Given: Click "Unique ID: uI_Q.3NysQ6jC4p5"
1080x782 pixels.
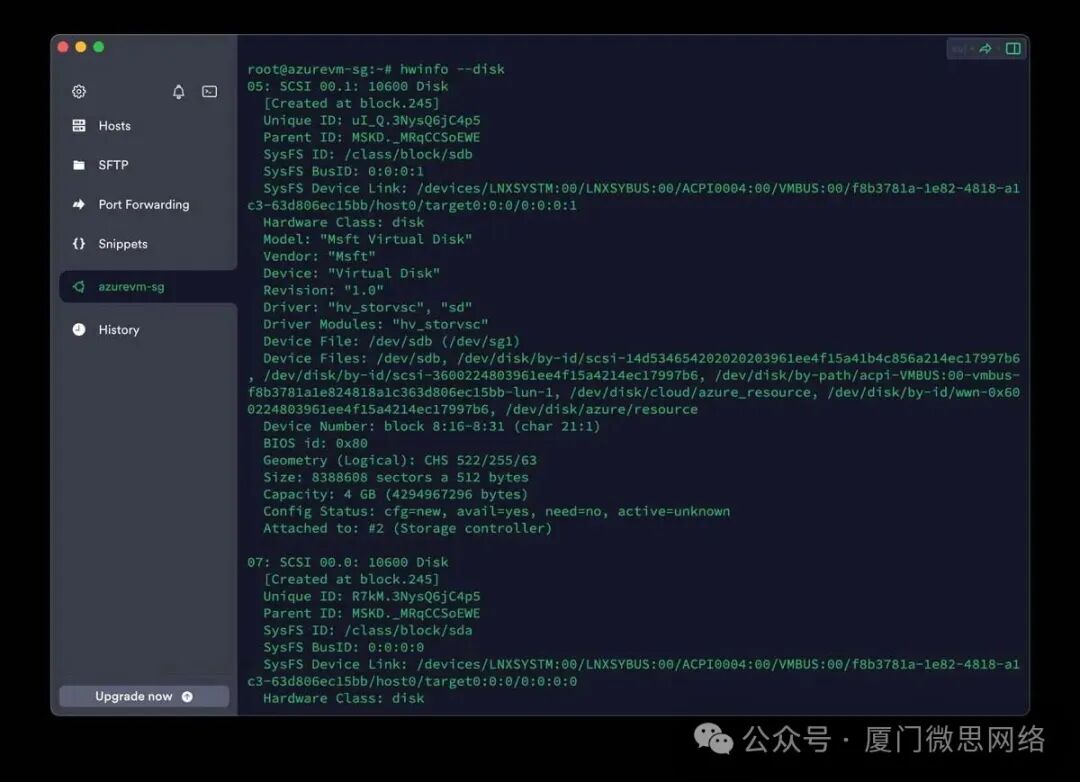Looking at the screenshot, I should [372, 121].
